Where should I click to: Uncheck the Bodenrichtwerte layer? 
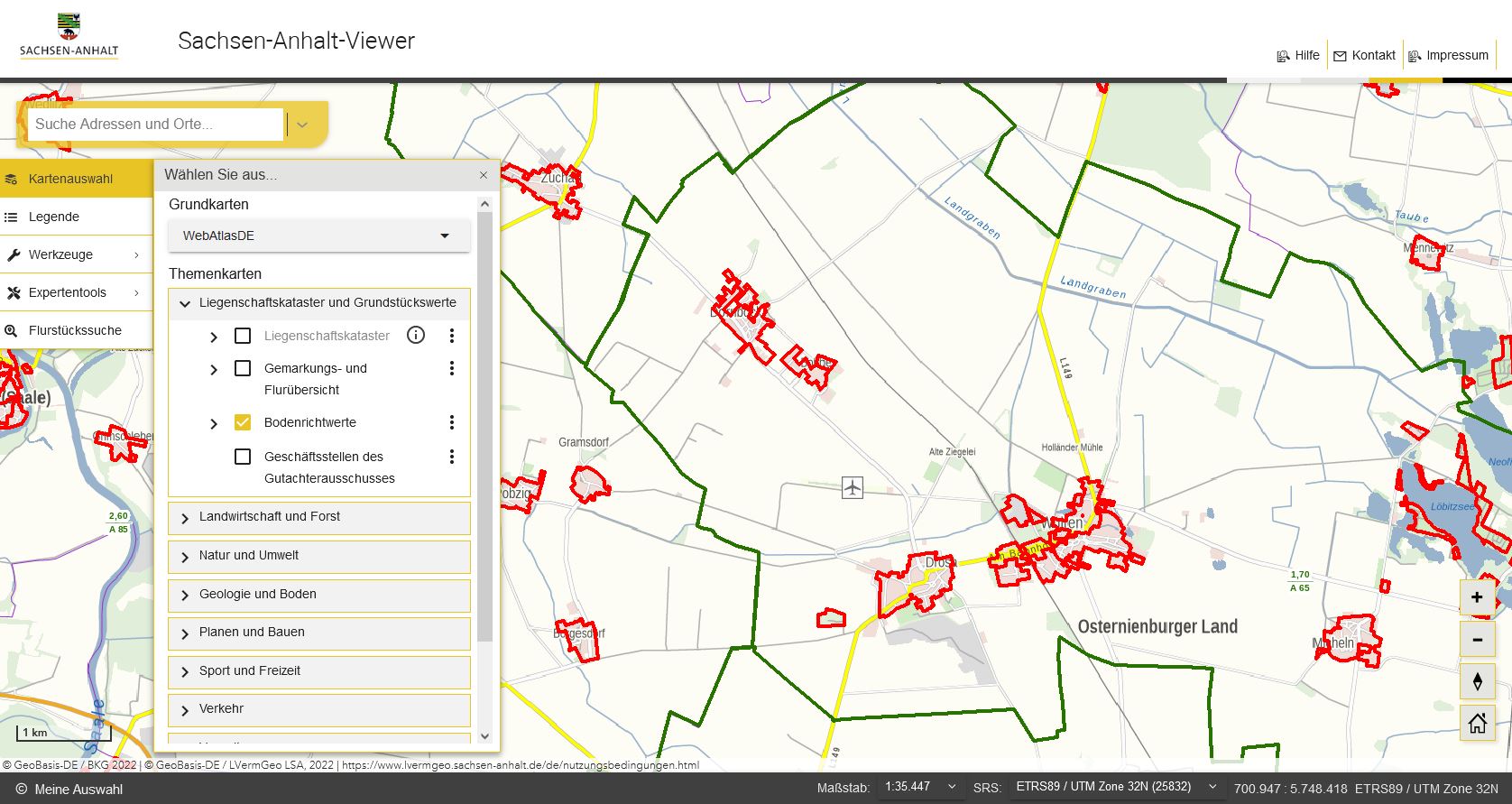(243, 422)
